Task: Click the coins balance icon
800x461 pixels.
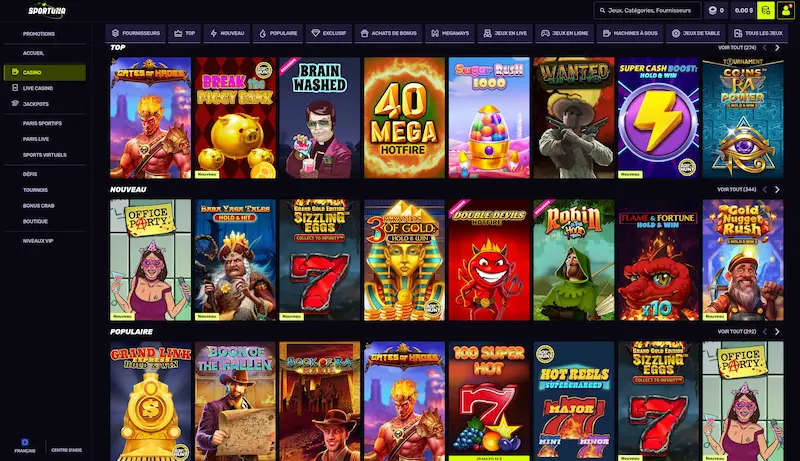Action: click(713, 10)
